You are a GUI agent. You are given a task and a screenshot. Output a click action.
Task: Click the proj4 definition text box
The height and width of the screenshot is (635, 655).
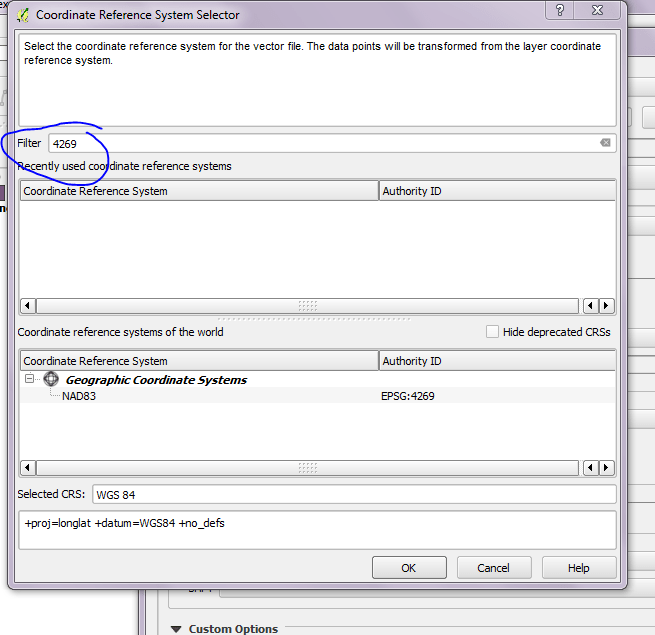tap(316, 529)
